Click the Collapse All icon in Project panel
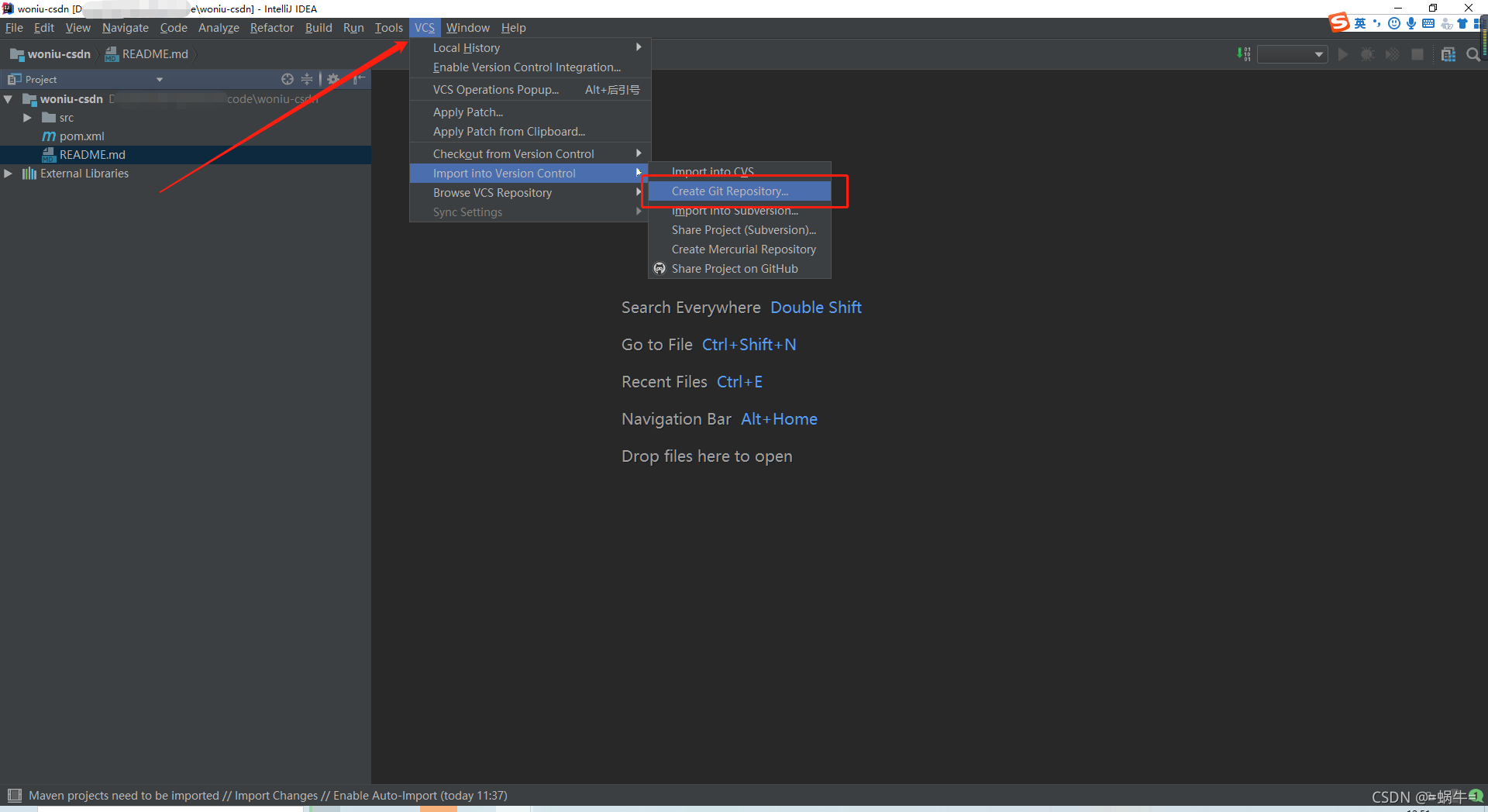This screenshot has width=1488, height=812. click(x=307, y=79)
